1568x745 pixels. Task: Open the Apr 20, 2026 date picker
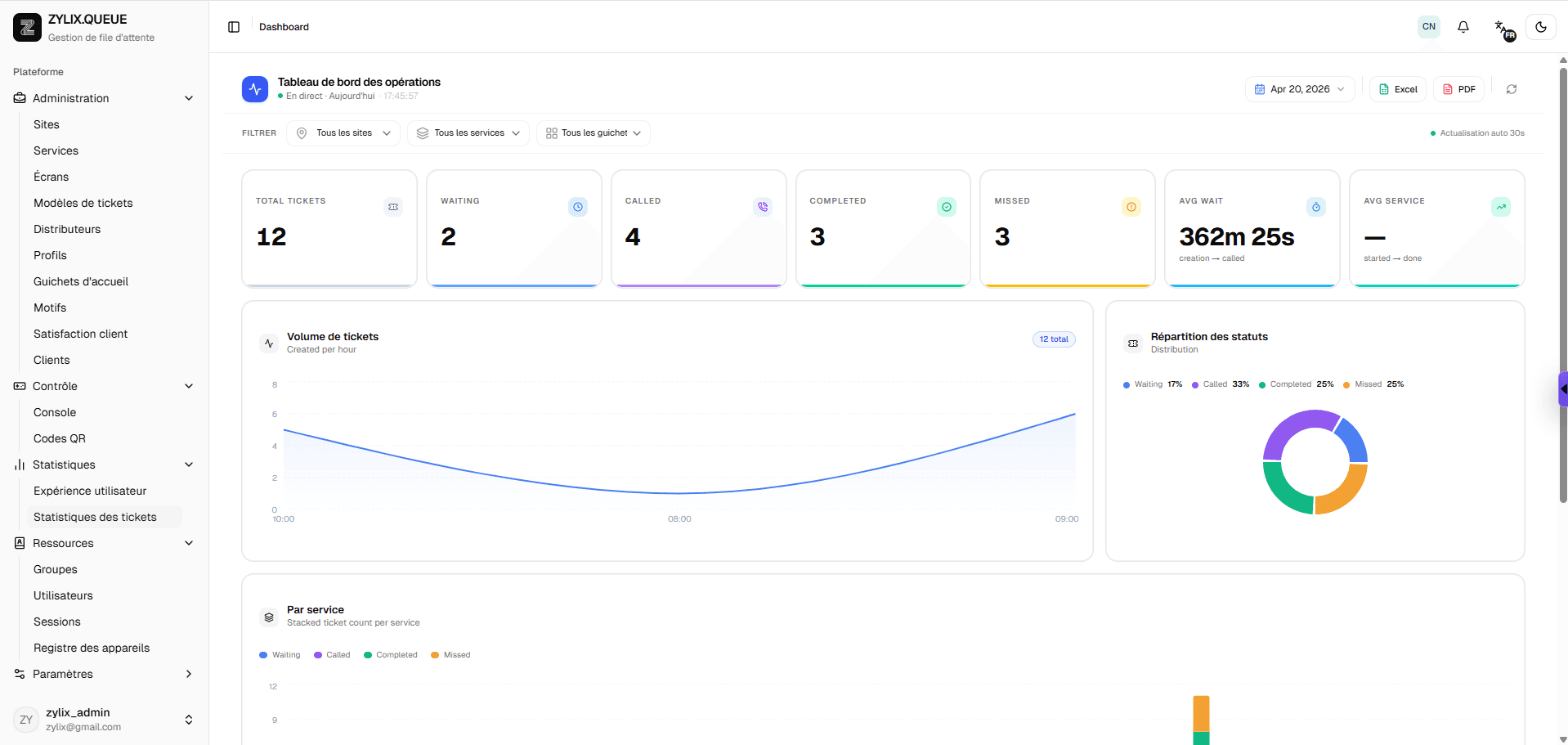tap(1300, 89)
